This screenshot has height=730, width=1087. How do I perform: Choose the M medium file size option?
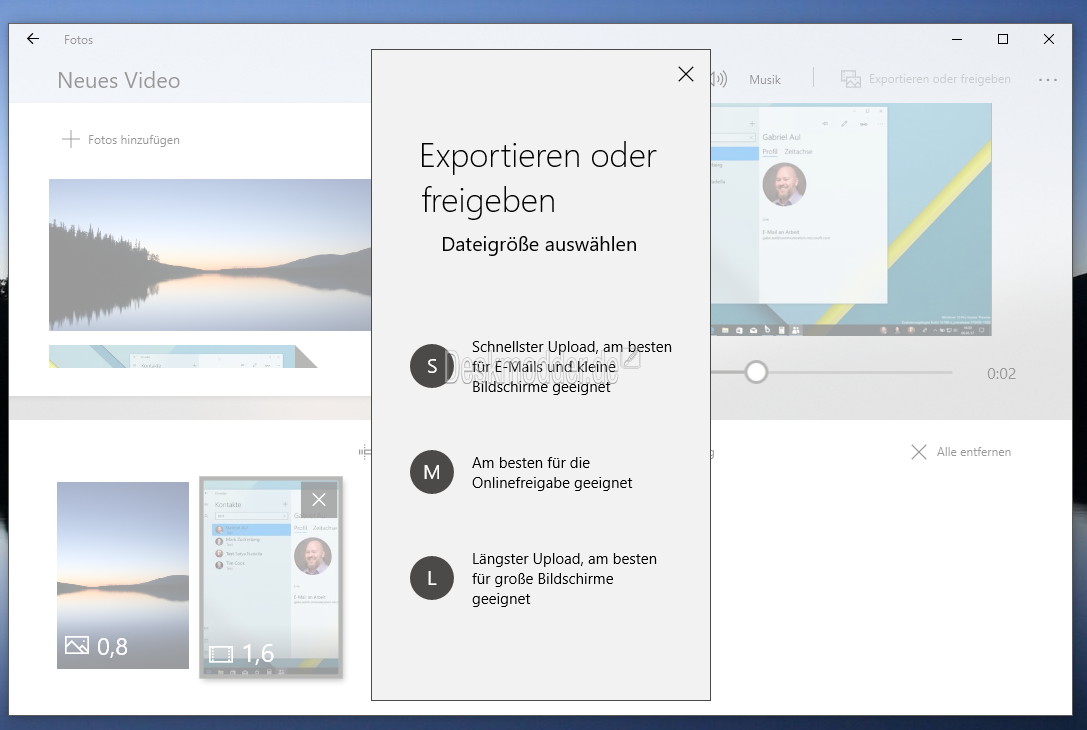click(x=431, y=472)
